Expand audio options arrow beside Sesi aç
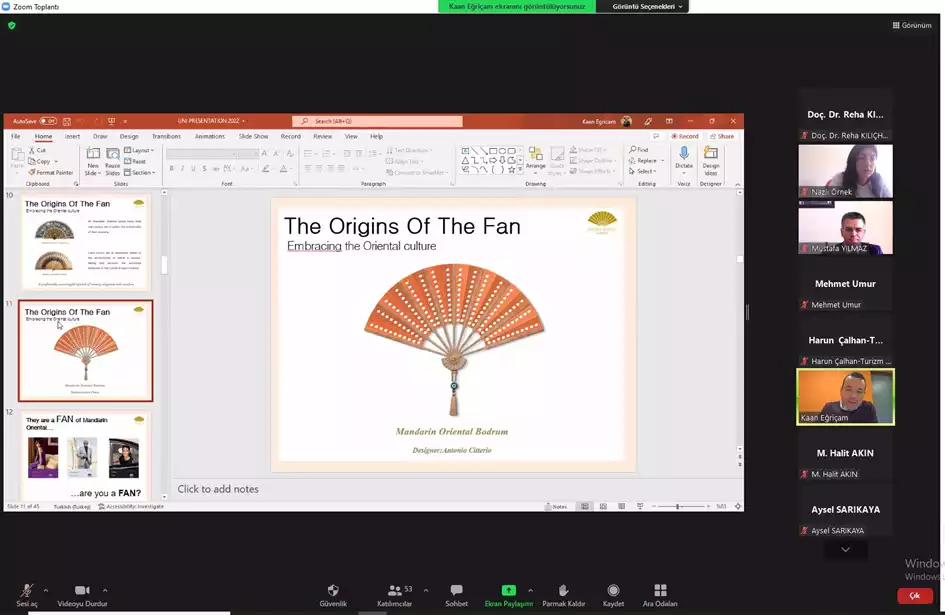This screenshot has width=945, height=615. (46, 590)
